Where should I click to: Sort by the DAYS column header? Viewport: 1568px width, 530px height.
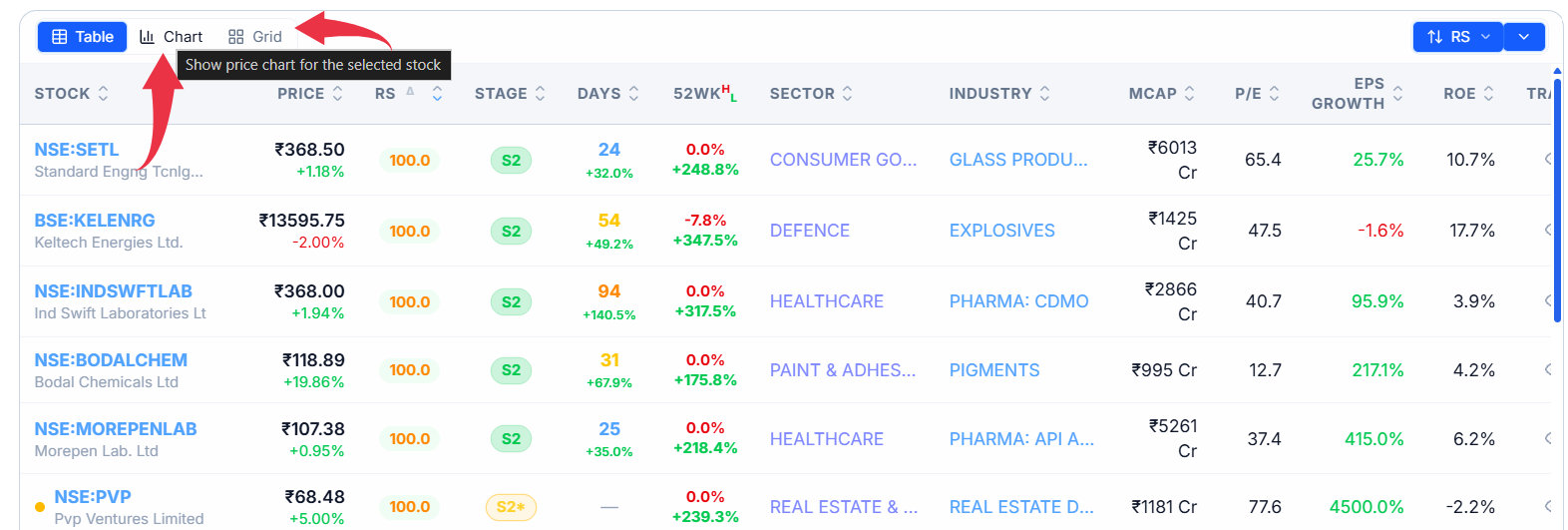608,94
